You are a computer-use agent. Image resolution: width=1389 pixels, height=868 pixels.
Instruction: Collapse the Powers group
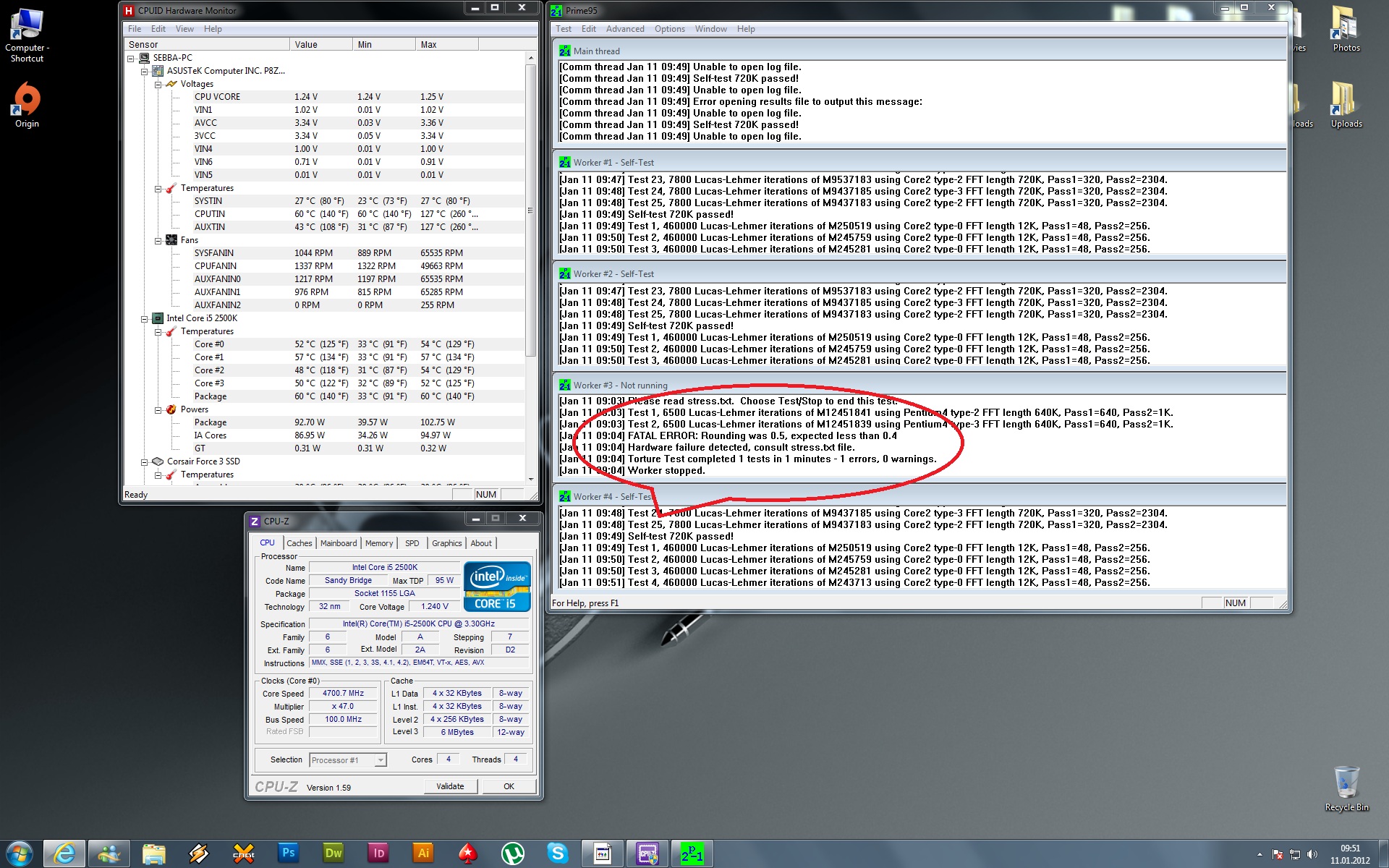158,409
